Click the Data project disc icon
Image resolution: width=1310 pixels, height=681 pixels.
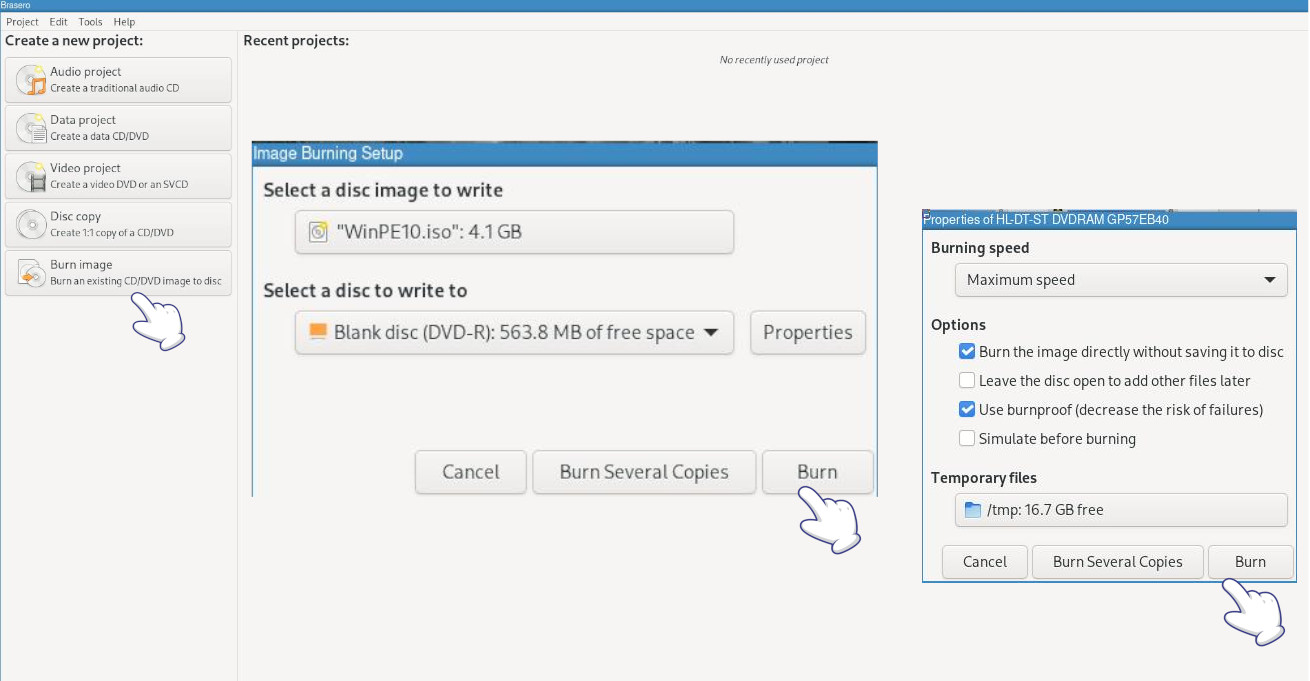click(x=32, y=128)
